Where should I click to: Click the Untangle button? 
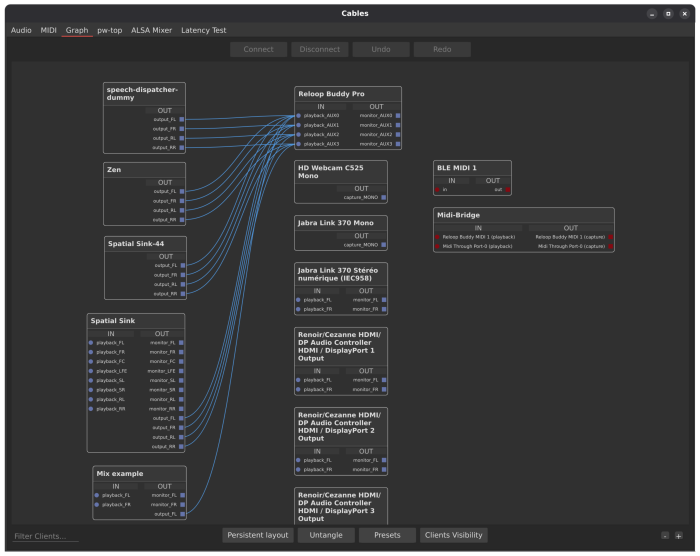[x=326, y=535]
